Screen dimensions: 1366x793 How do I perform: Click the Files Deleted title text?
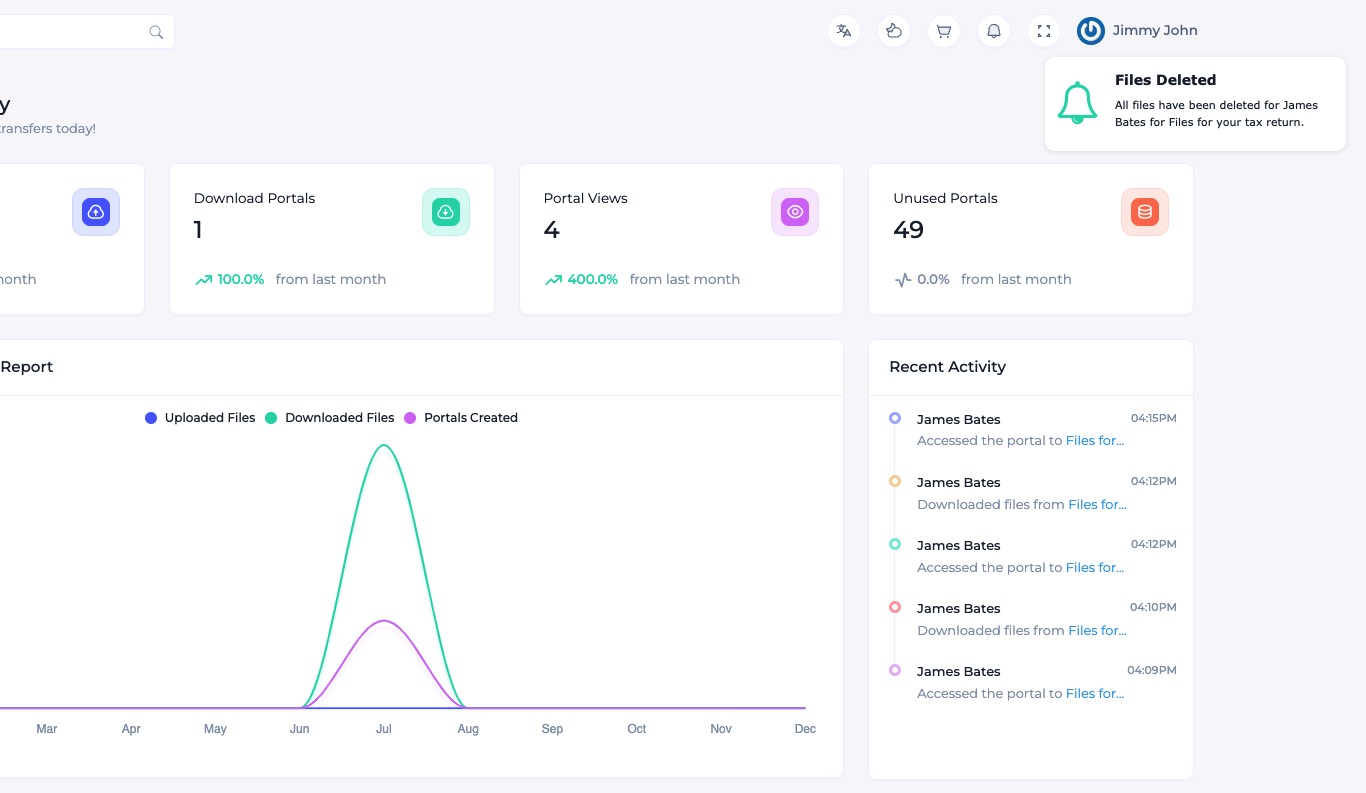[x=1165, y=80]
